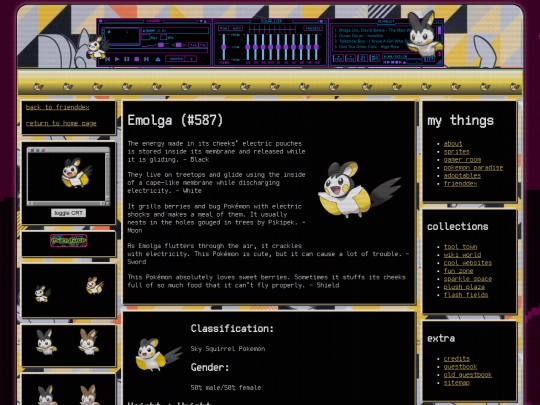Viewport: 540px width, 405px height.
Task: Click the Emolga sprite left of Winamp player
Action: 97,47
